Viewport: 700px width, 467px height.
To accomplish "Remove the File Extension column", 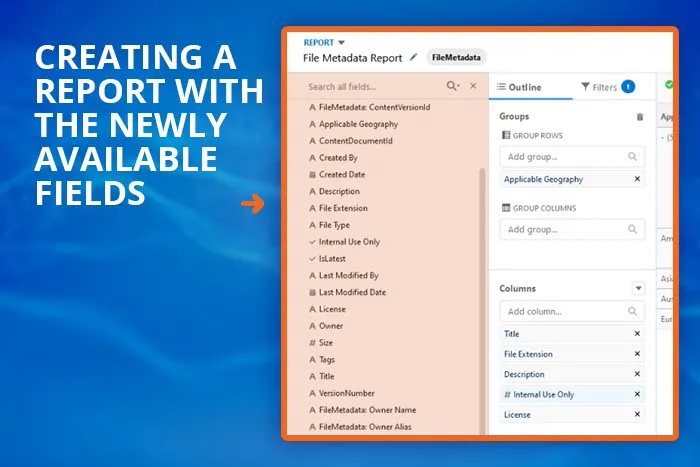I will pos(638,354).
